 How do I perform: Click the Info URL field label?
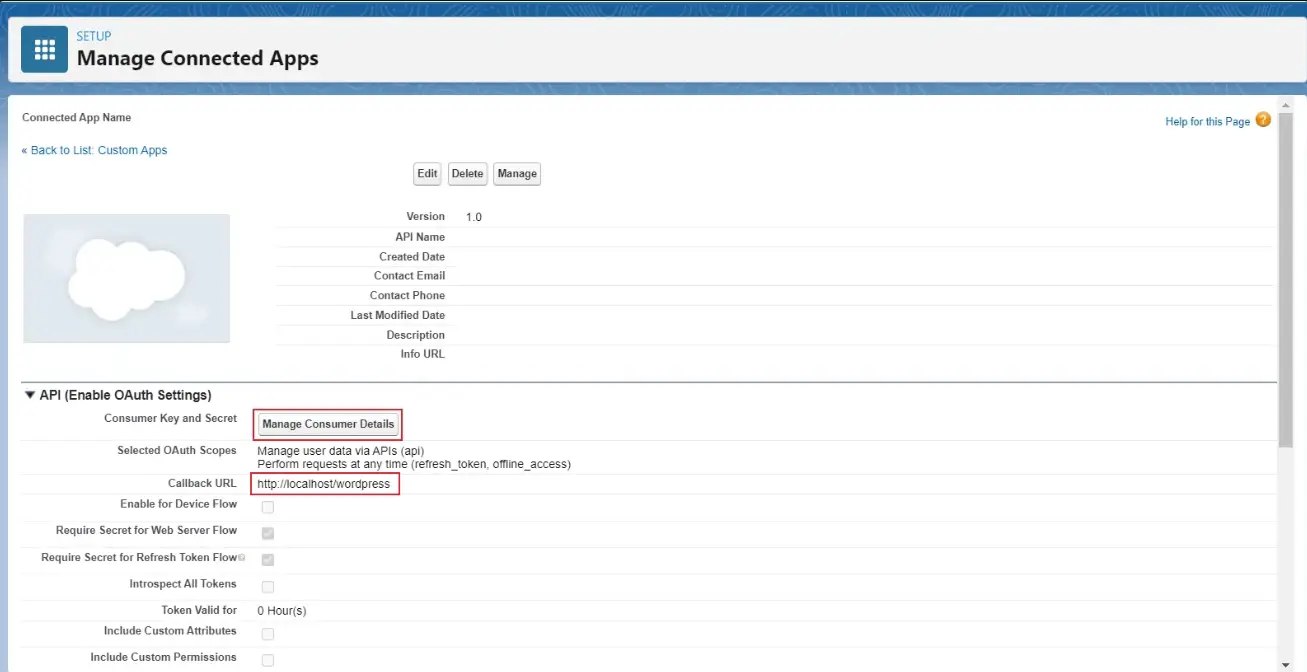click(x=423, y=354)
